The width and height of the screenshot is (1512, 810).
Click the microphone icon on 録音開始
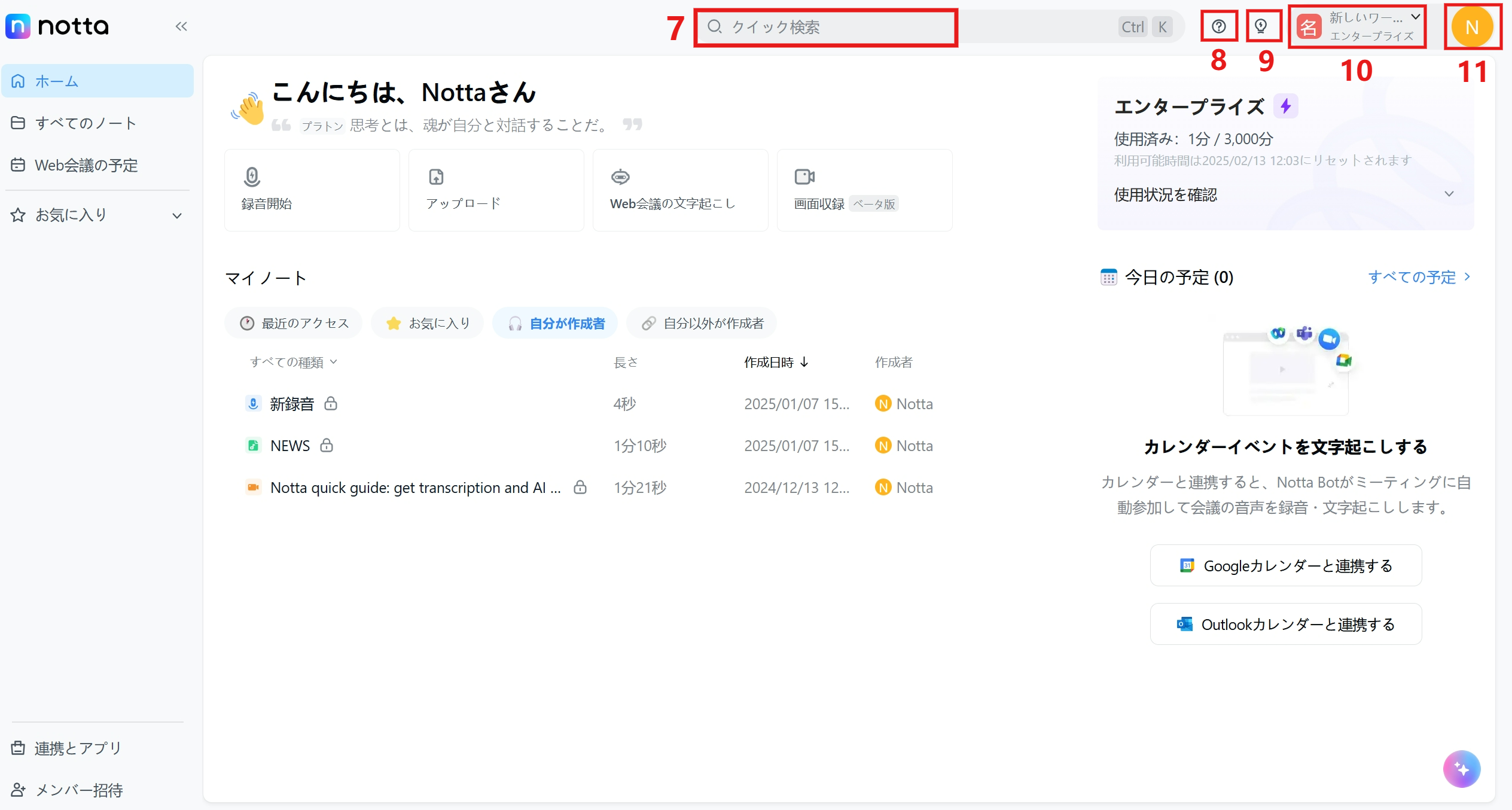tap(252, 176)
